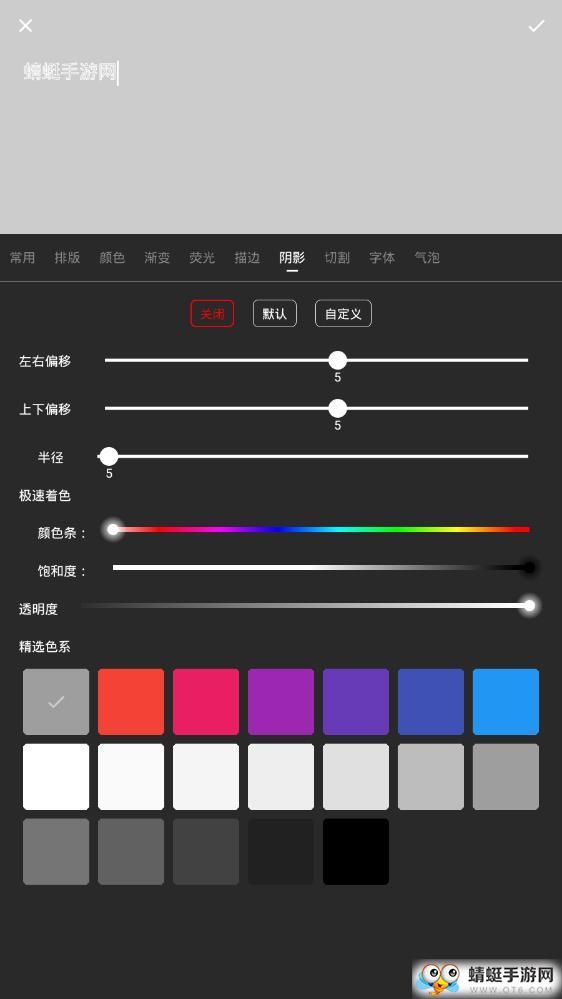This screenshot has width=562, height=999.
Task: Select the 默认 shadow option
Action: (x=275, y=313)
